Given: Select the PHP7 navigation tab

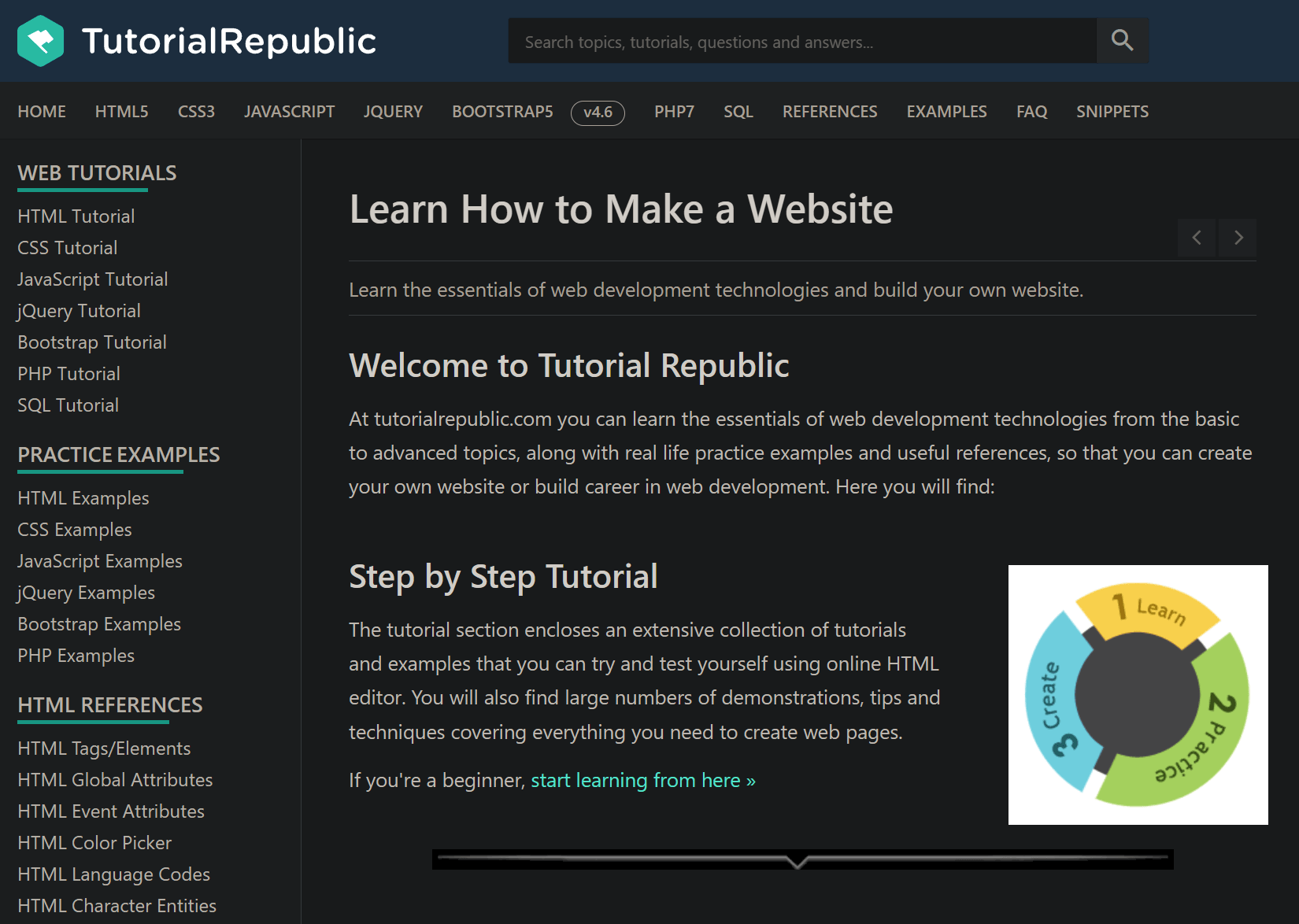Looking at the screenshot, I should coord(674,111).
